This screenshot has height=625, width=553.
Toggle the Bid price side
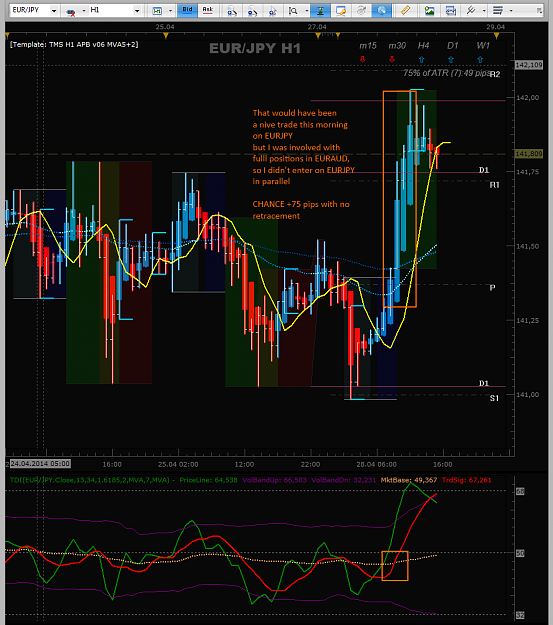pyautogui.click(x=187, y=10)
